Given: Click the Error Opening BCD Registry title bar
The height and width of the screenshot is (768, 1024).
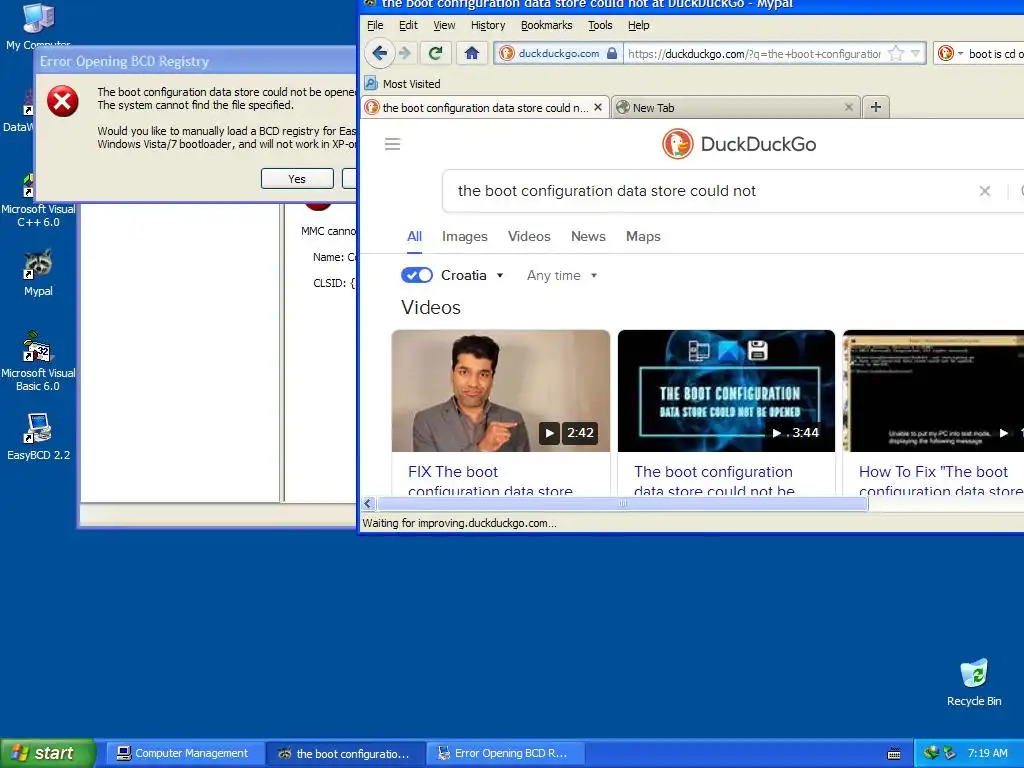Looking at the screenshot, I should [196, 61].
